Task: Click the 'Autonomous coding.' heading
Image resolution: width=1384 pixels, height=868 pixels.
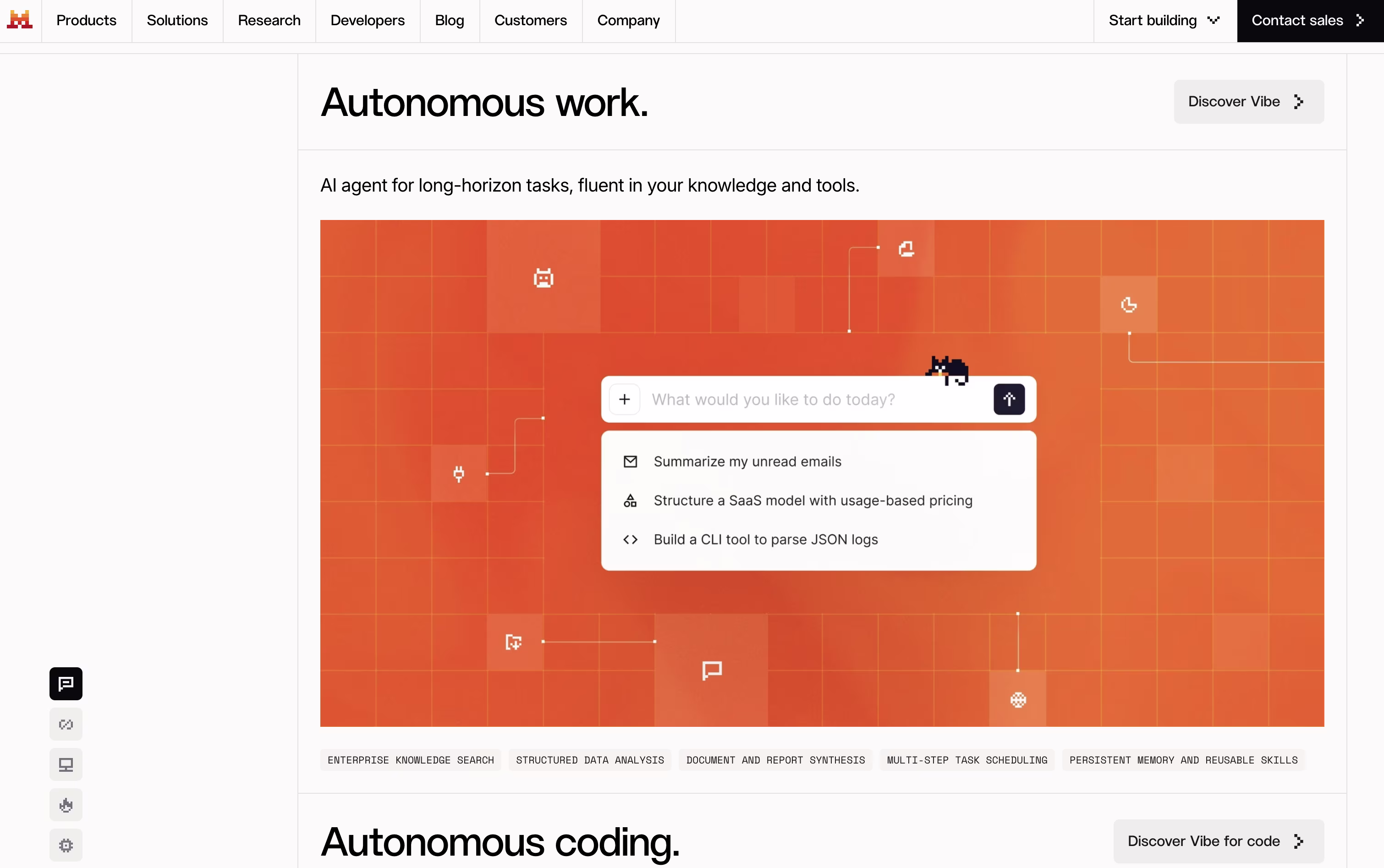Action: 500,842
